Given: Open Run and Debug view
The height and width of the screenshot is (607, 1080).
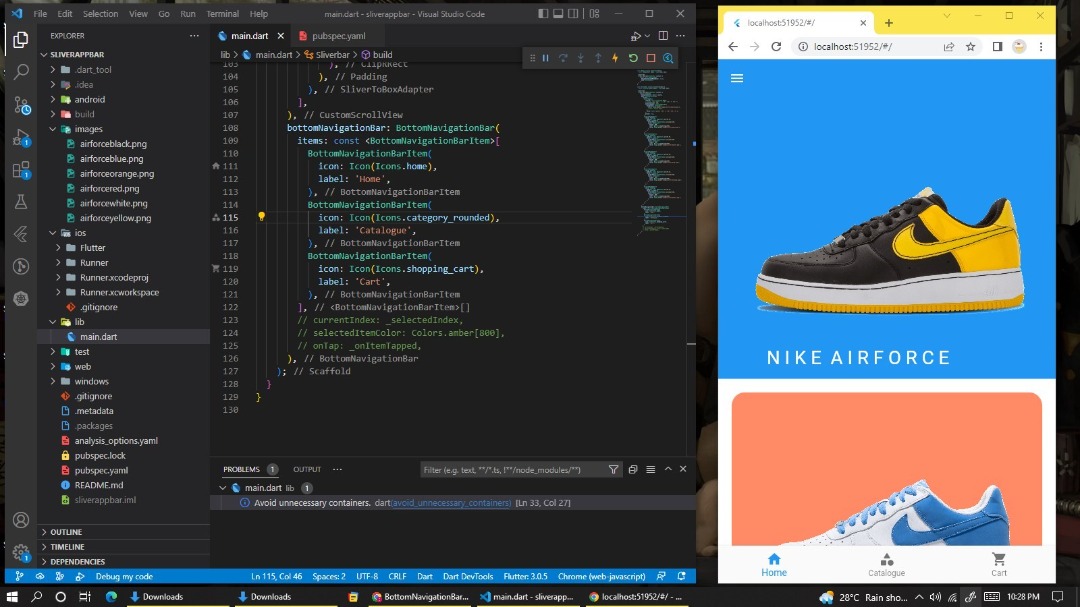Looking at the screenshot, I should pos(21,137).
